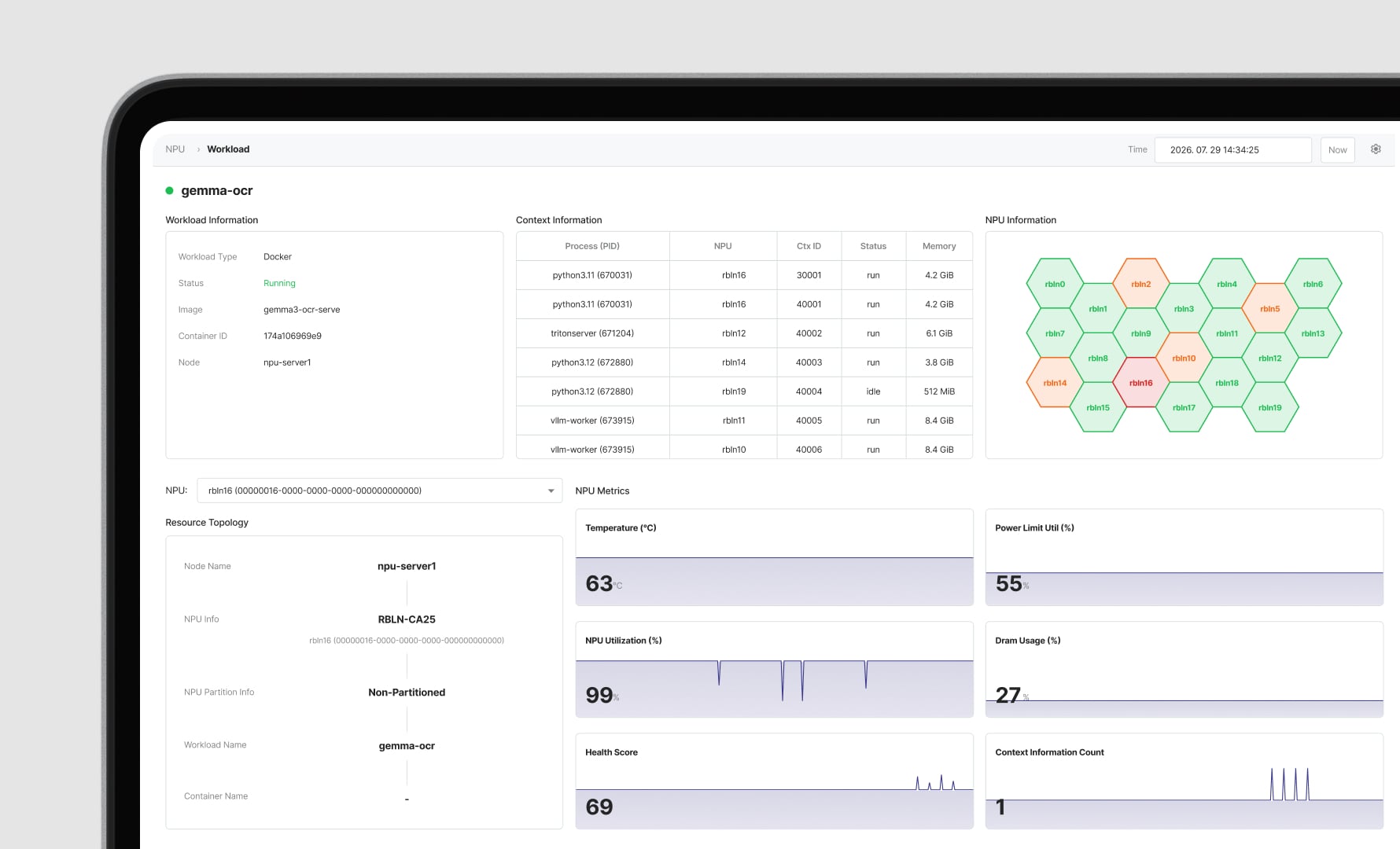The height and width of the screenshot is (849, 1400).
Task: Select the rbln0 hexagon
Action: coord(1055,284)
